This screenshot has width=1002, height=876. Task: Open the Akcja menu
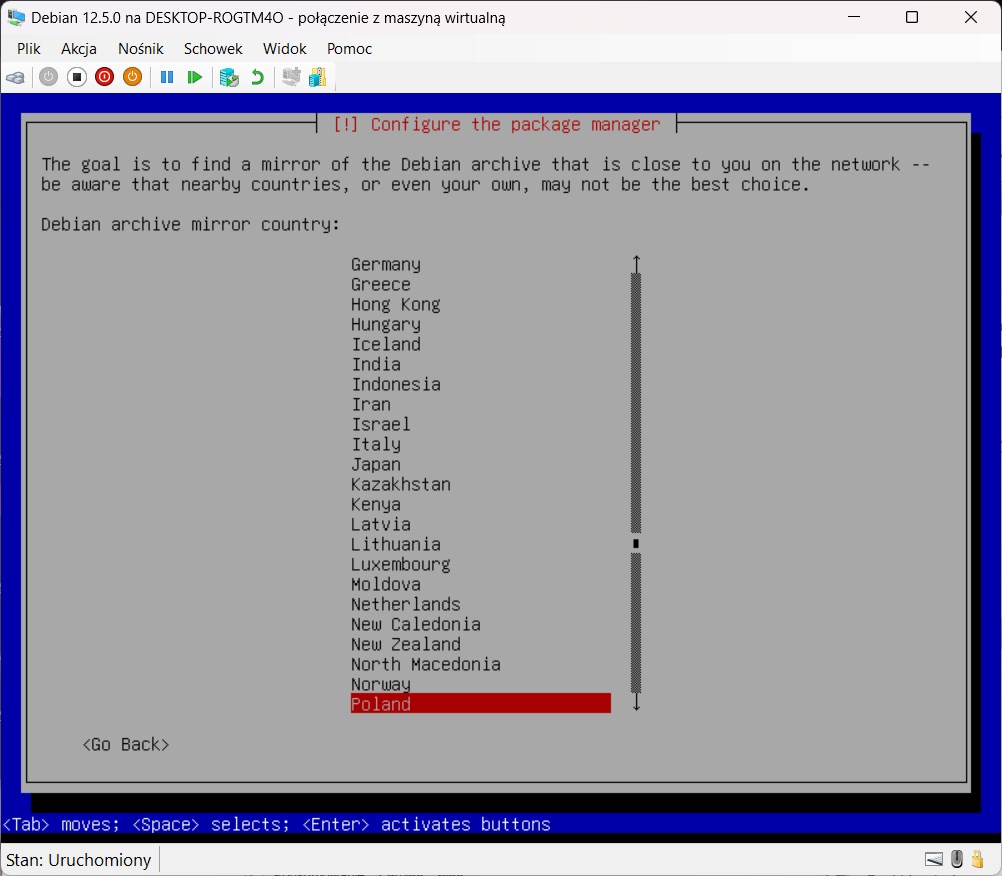pos(79,49)
